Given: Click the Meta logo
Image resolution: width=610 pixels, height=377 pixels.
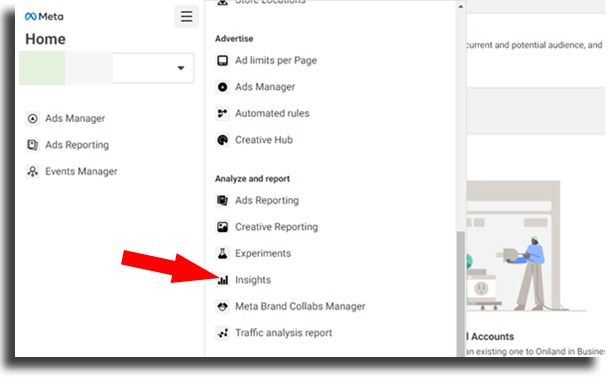Looking at the screenshot, I should coord(44,17).
